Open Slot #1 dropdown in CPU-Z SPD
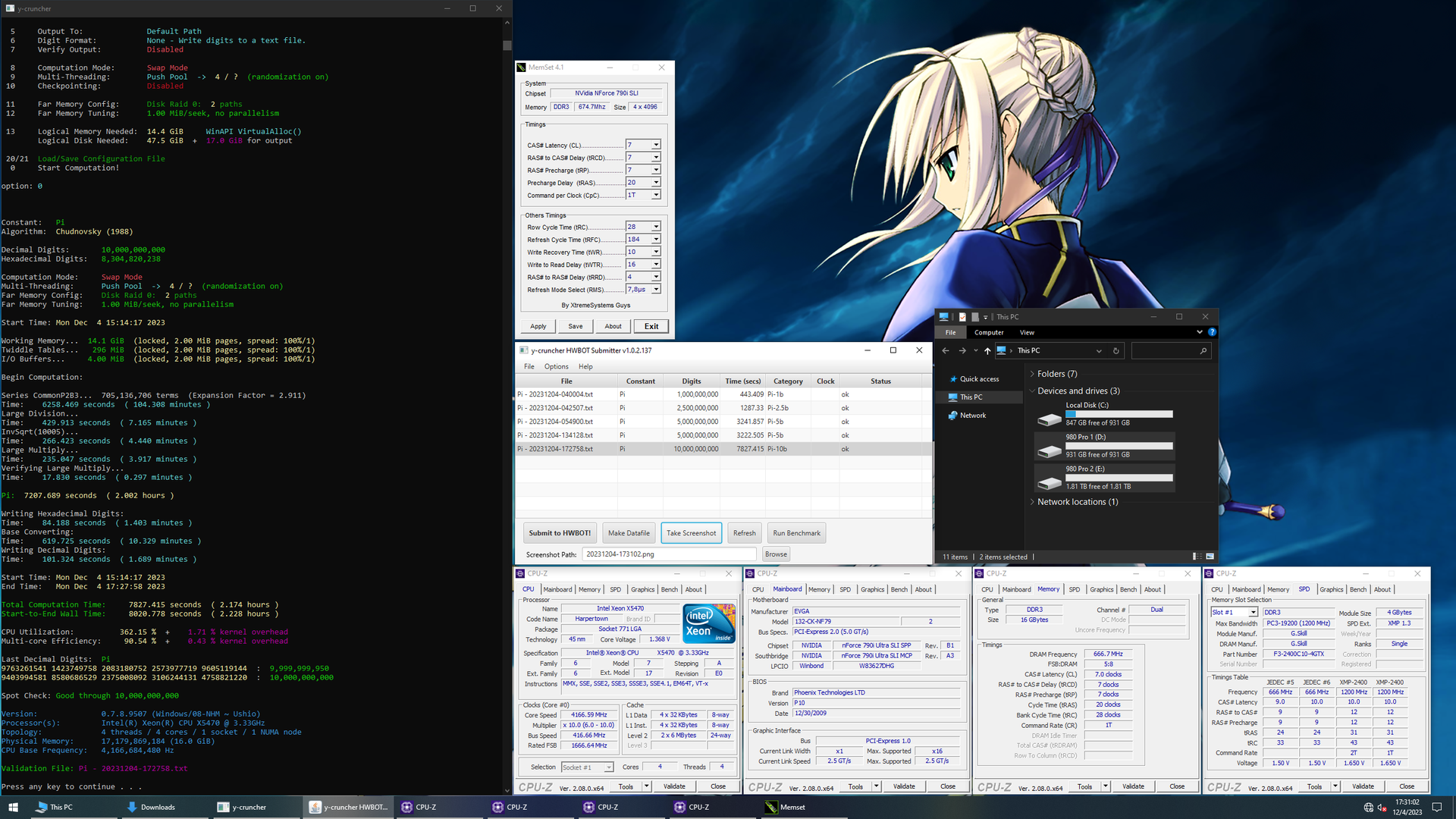1456x819 pixels. (1253, 612)
